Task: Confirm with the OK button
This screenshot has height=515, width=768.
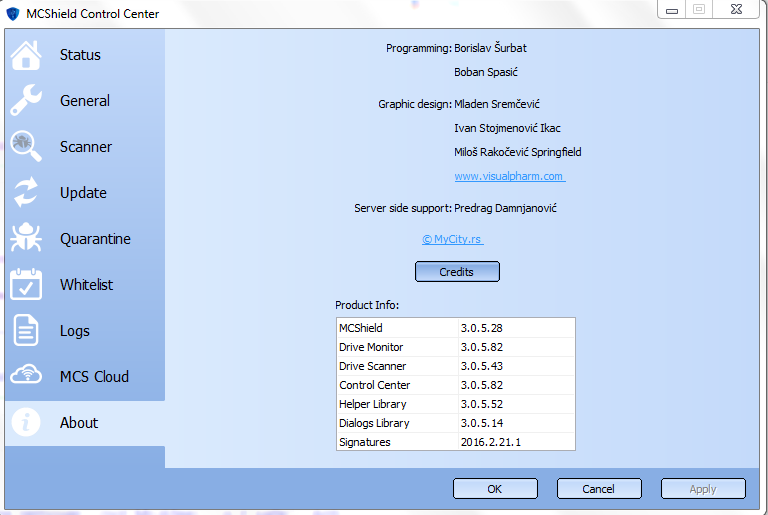Action: click(x=495, y=489)
